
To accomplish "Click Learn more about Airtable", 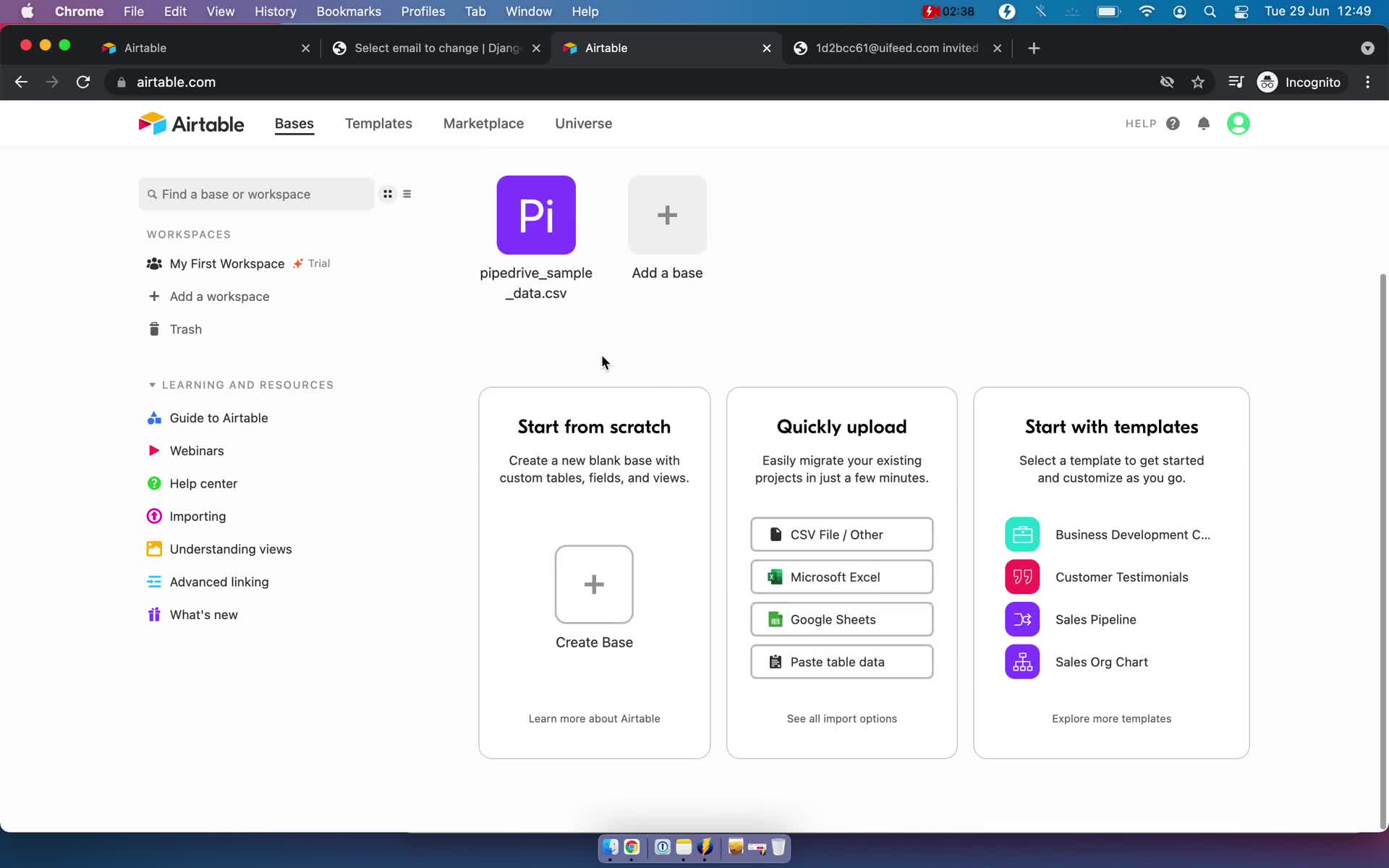I will [594, 718].
